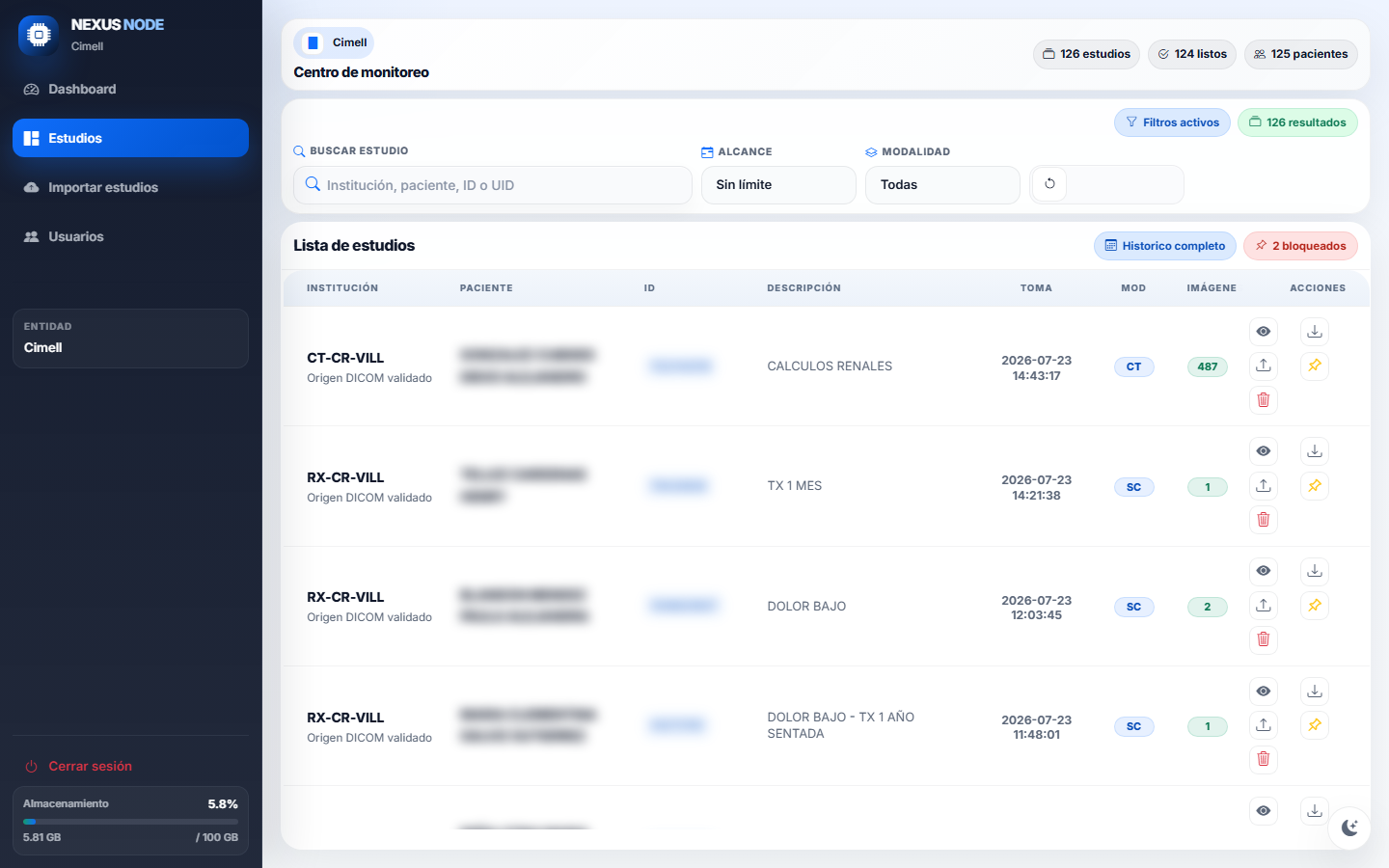Click the 2026-07-23 14:43:17 timestamp
Viewport: 1389px width, 868px height.
coord(1036,368)
